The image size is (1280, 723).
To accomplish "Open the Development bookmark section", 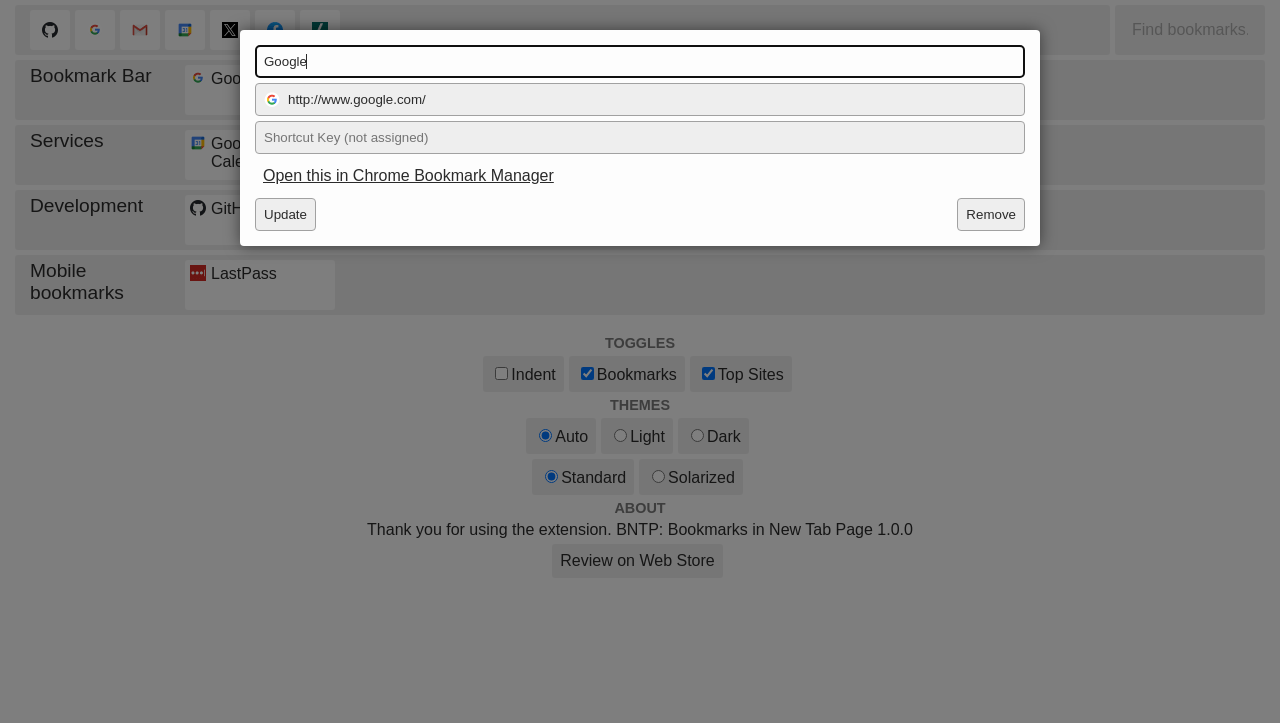I will click(x=86, y=206).
